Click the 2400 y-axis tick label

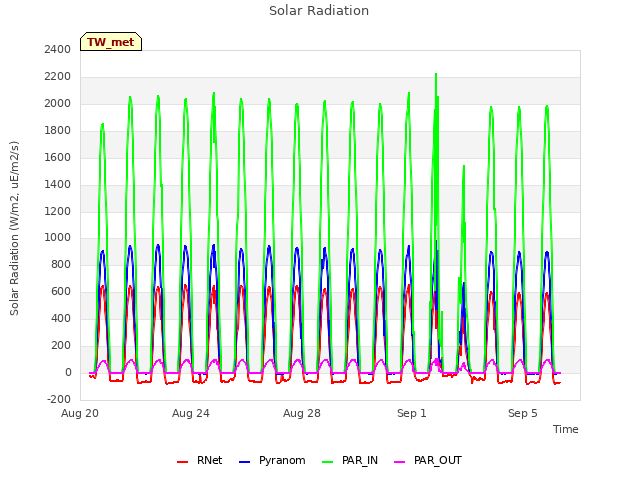58,49
